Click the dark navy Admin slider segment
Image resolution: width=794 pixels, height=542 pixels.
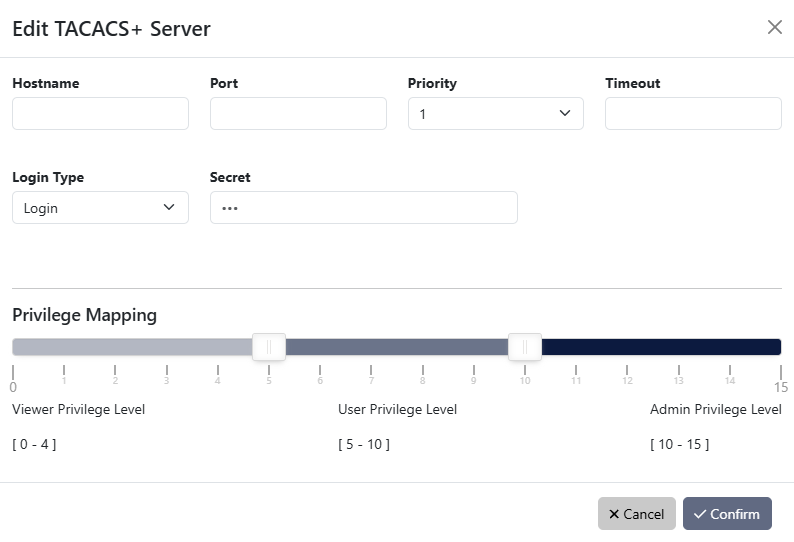coord(660,347)
